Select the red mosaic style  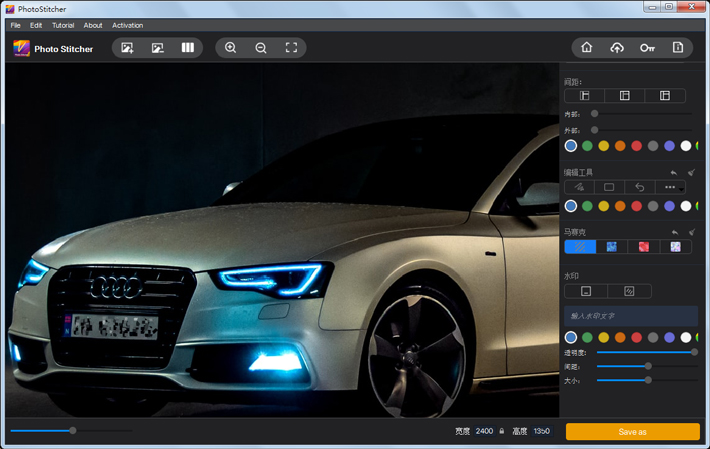point(643,247)
